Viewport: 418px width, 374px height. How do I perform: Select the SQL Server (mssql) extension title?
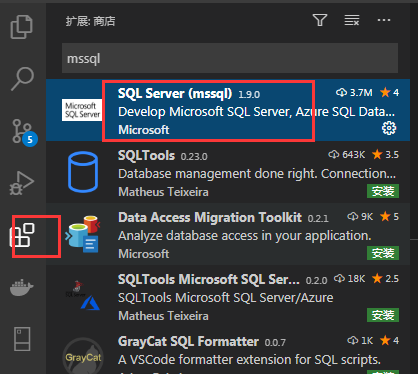pos(175,93)
